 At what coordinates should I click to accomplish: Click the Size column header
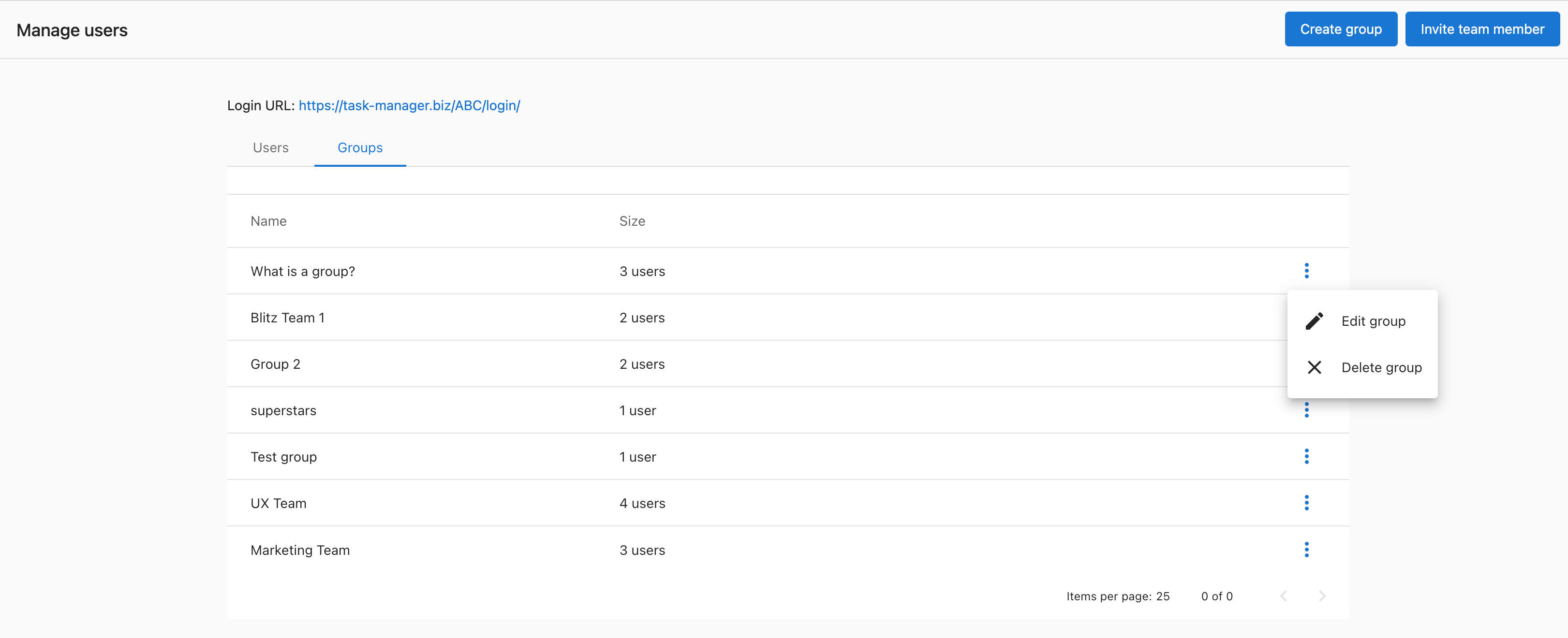click(632, 221)
